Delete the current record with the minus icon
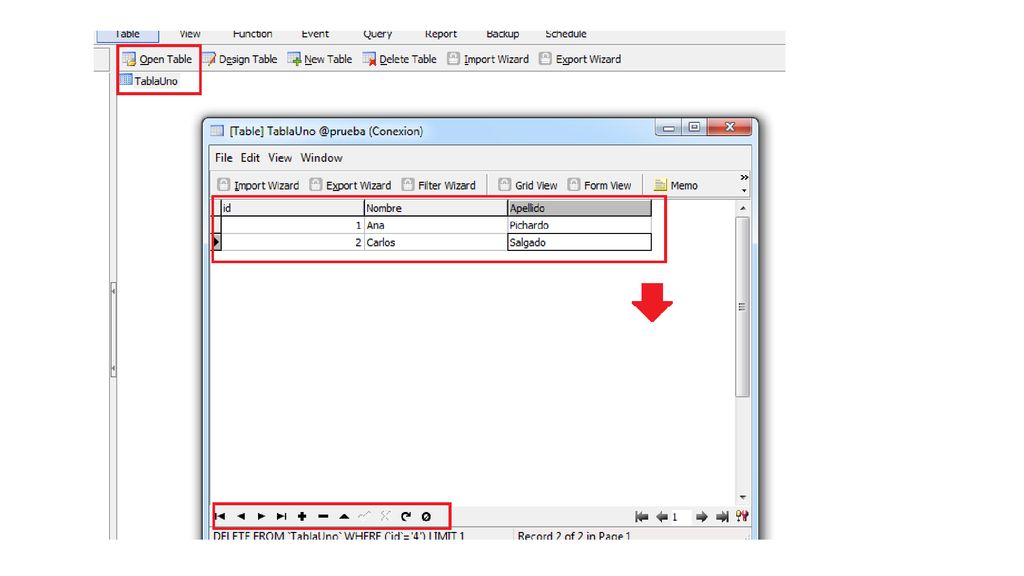 pos(323,517)
